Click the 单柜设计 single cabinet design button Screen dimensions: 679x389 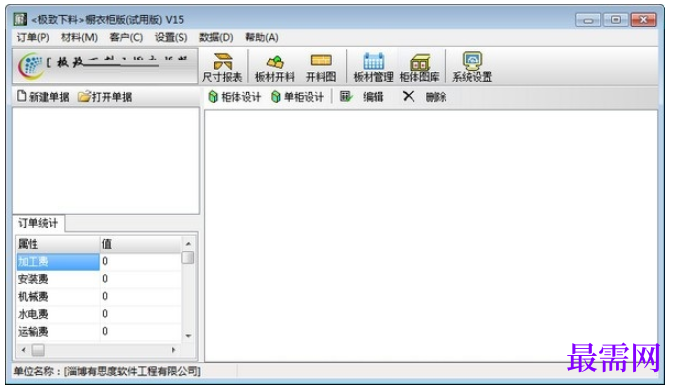tap(297, 97)
